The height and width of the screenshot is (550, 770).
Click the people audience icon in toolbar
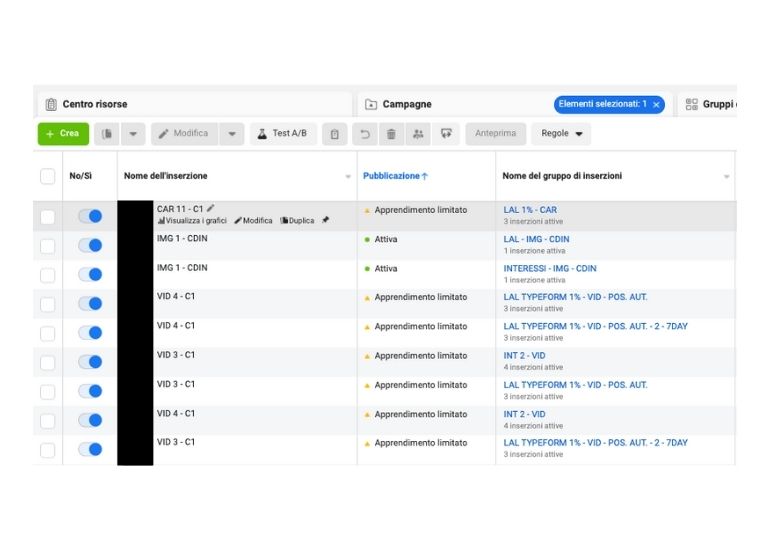[x=418, y=134]
